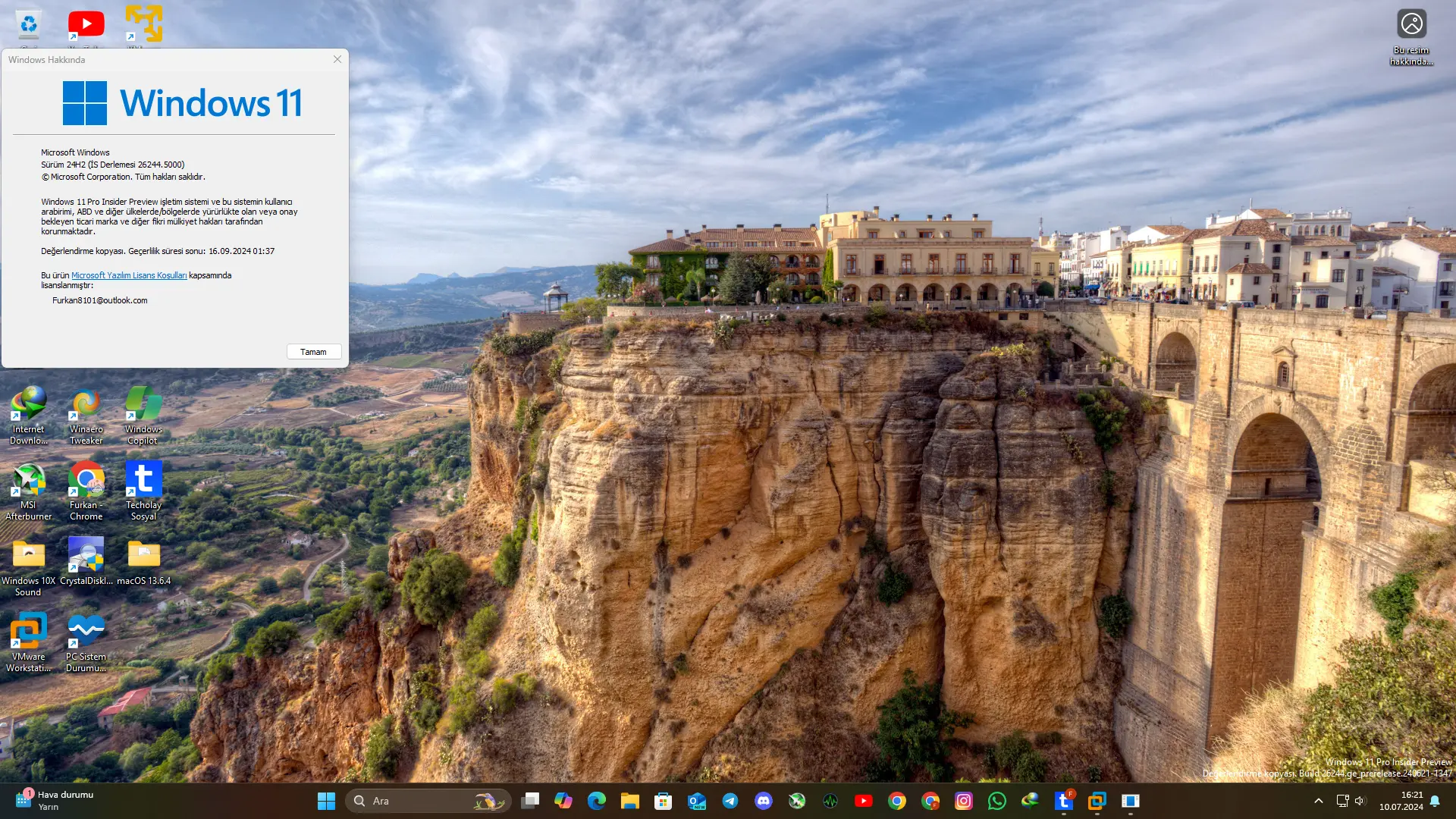Select the YouTube desktop shortcut

pos(86,26)
